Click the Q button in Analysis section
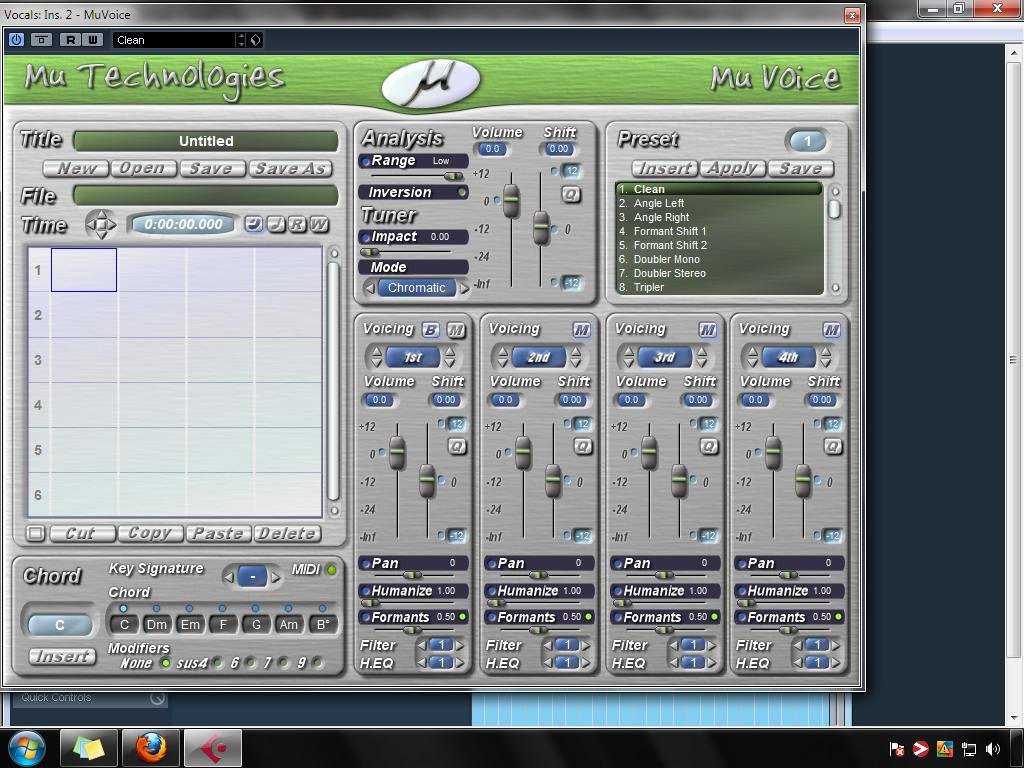1024x768 pixels. (x=571, y=195)
